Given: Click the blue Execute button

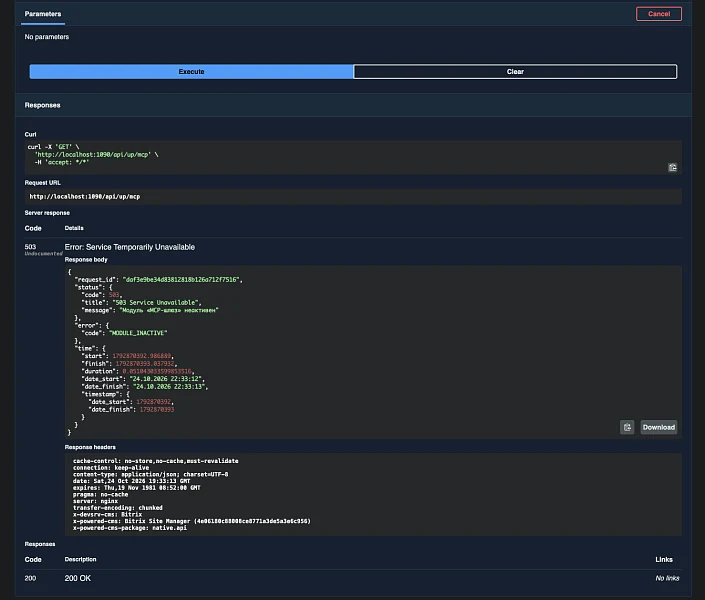Looking at the screenshot, I should point(191,72).
